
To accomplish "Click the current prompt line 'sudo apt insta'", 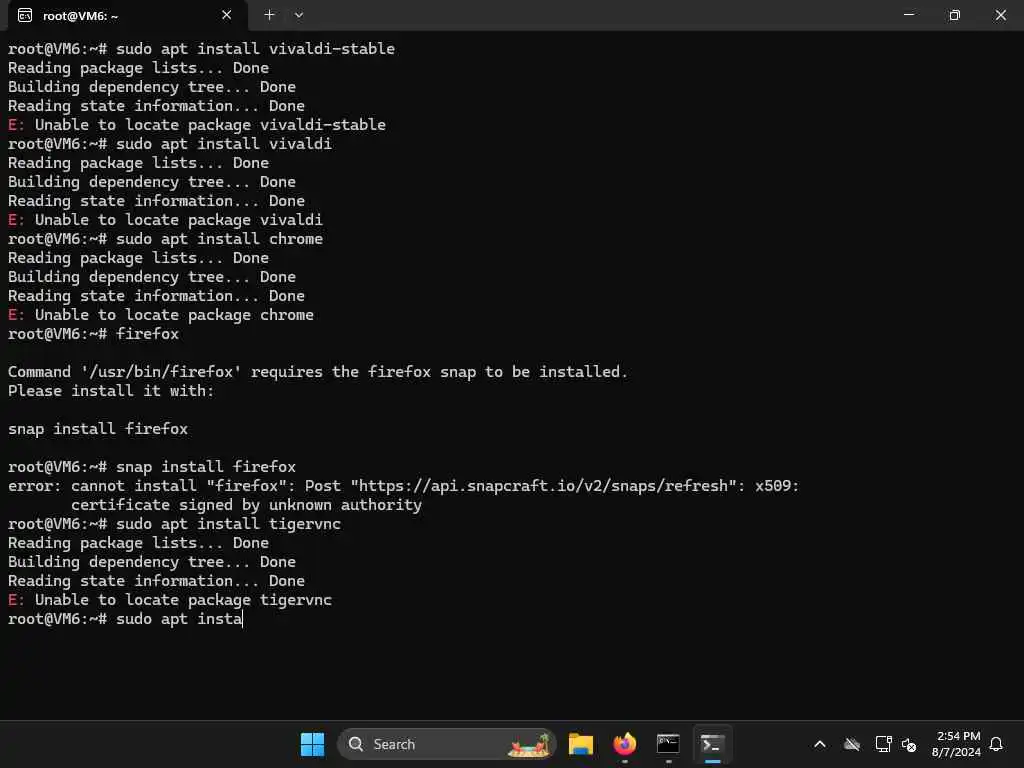I will 179,619.
